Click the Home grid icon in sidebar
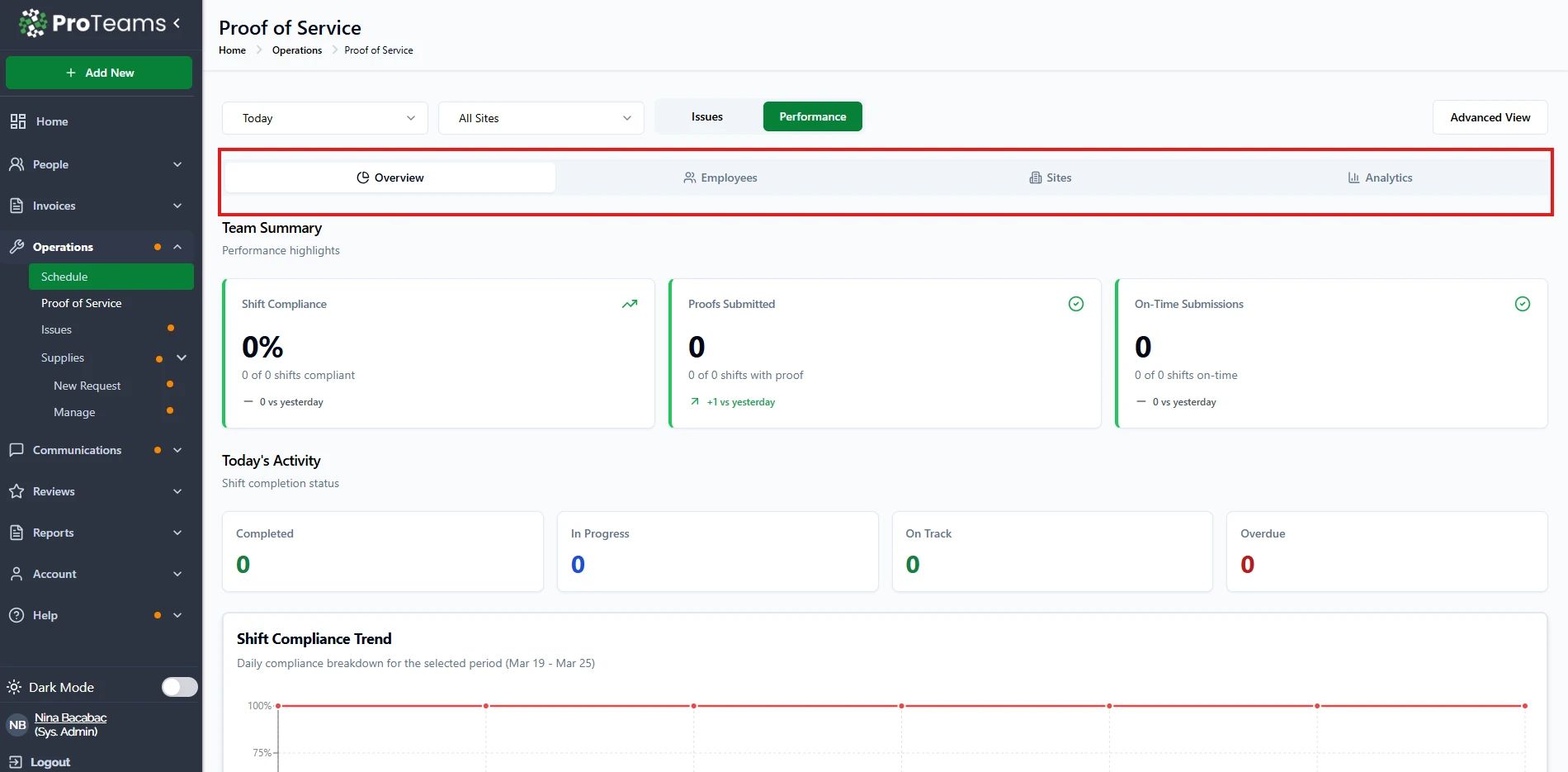The width and height of the screenshot is (1568, 772). coord(17,121)
